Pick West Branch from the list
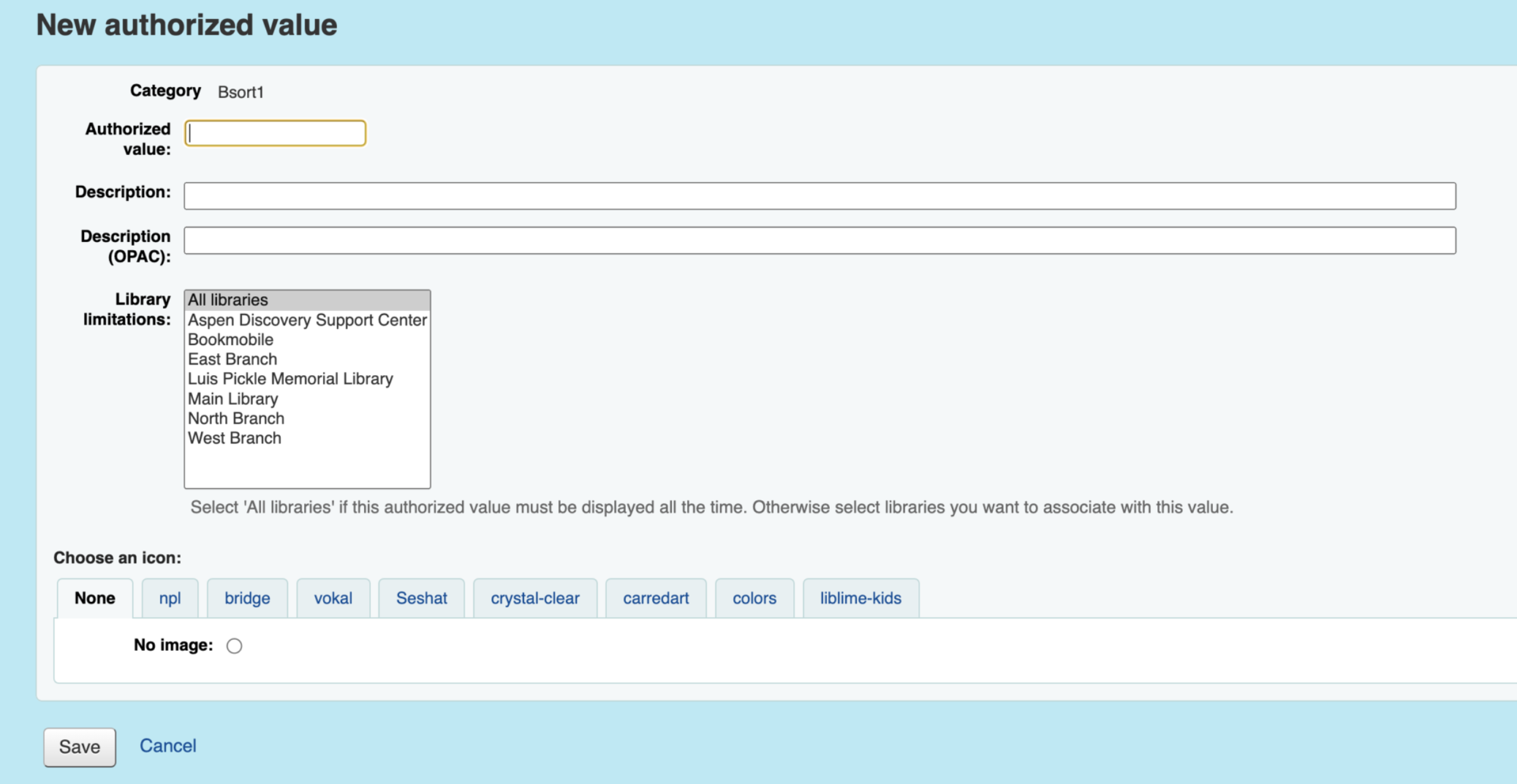Viewport: 1517px width, 784px height. coord(235,438)
